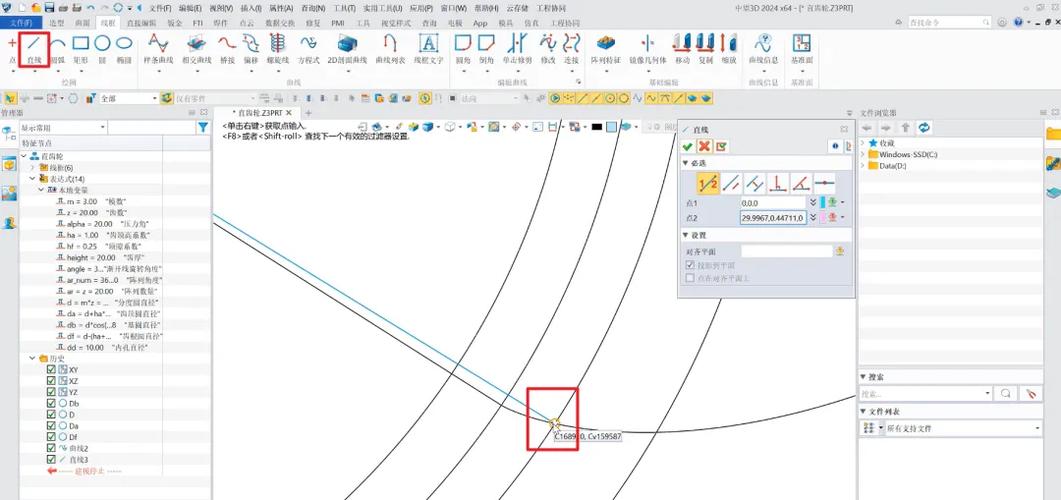Toggle the 曲线2 feature checkbox
The height and width of the screenshot is (500, 1061).
pos(51,448)
